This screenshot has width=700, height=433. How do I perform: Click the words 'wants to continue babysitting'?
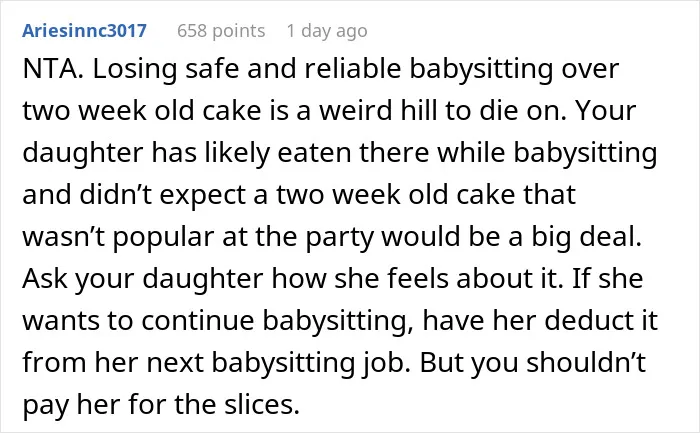(x=217, y=321)
